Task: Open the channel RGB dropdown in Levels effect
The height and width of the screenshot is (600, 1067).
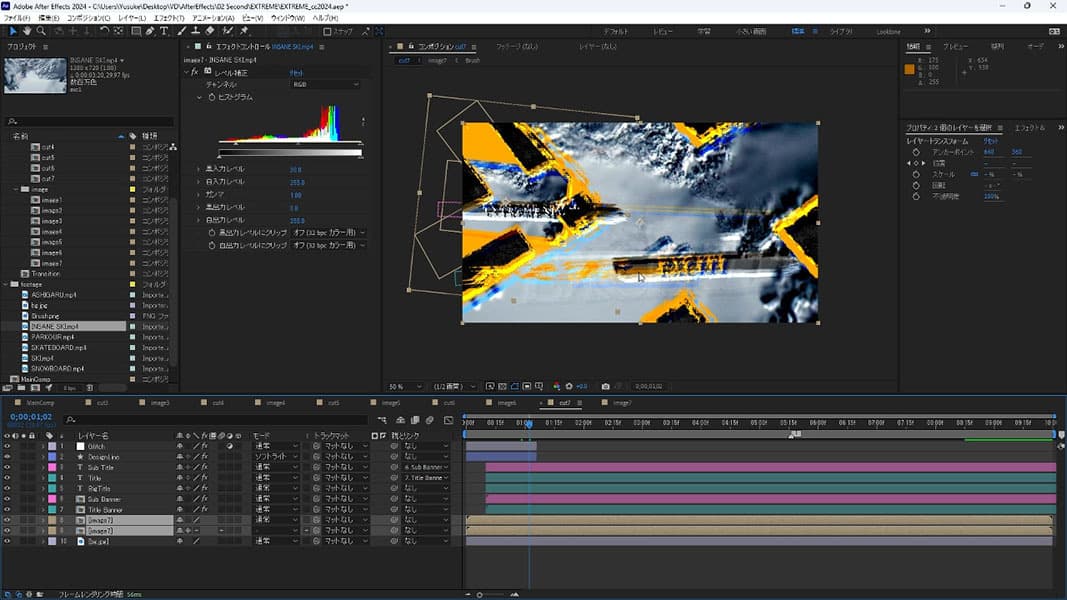Action: (325, 85)
